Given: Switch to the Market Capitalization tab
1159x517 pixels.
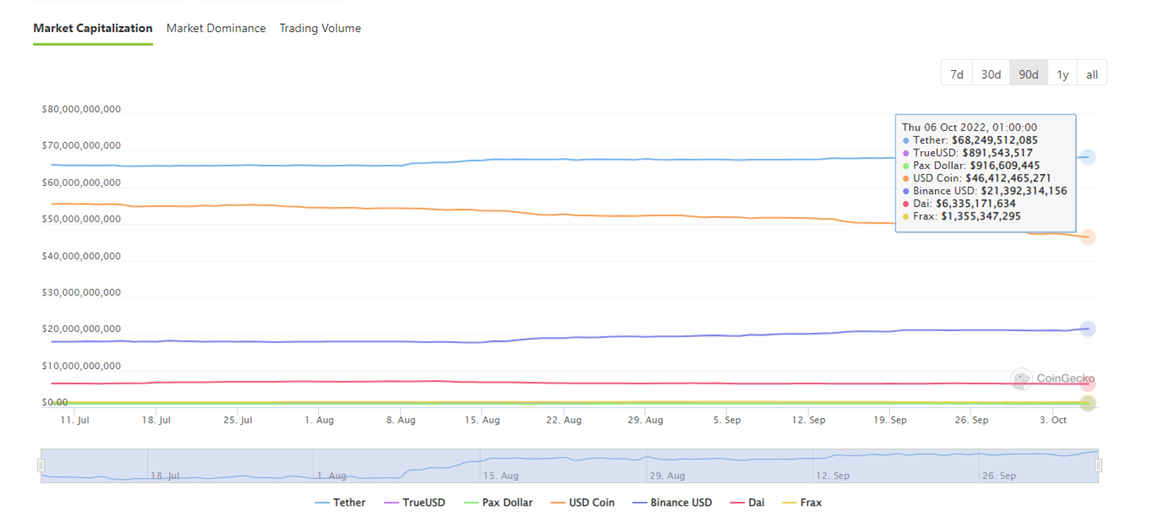Looking at the screenshot, I should coord(93,28).
